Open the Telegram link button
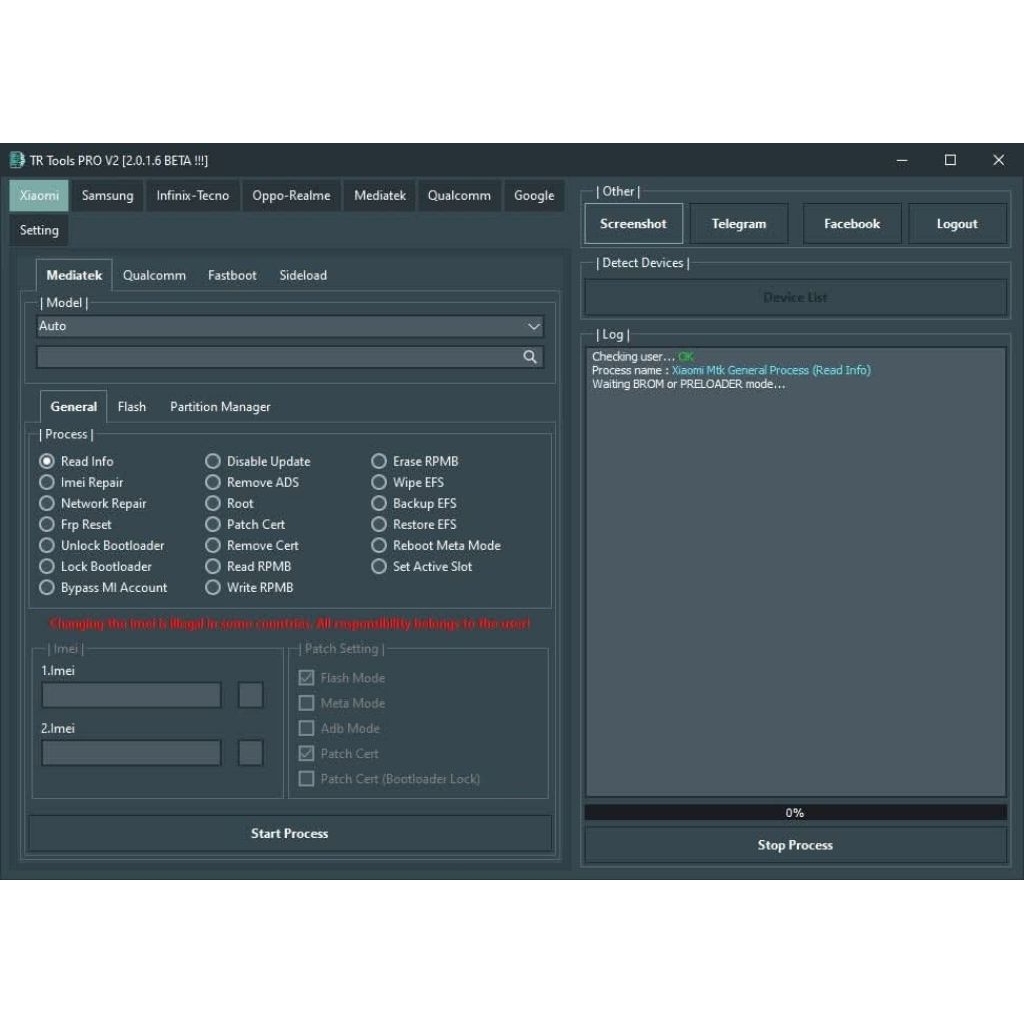The image size is (1024, 1024). 739,224
